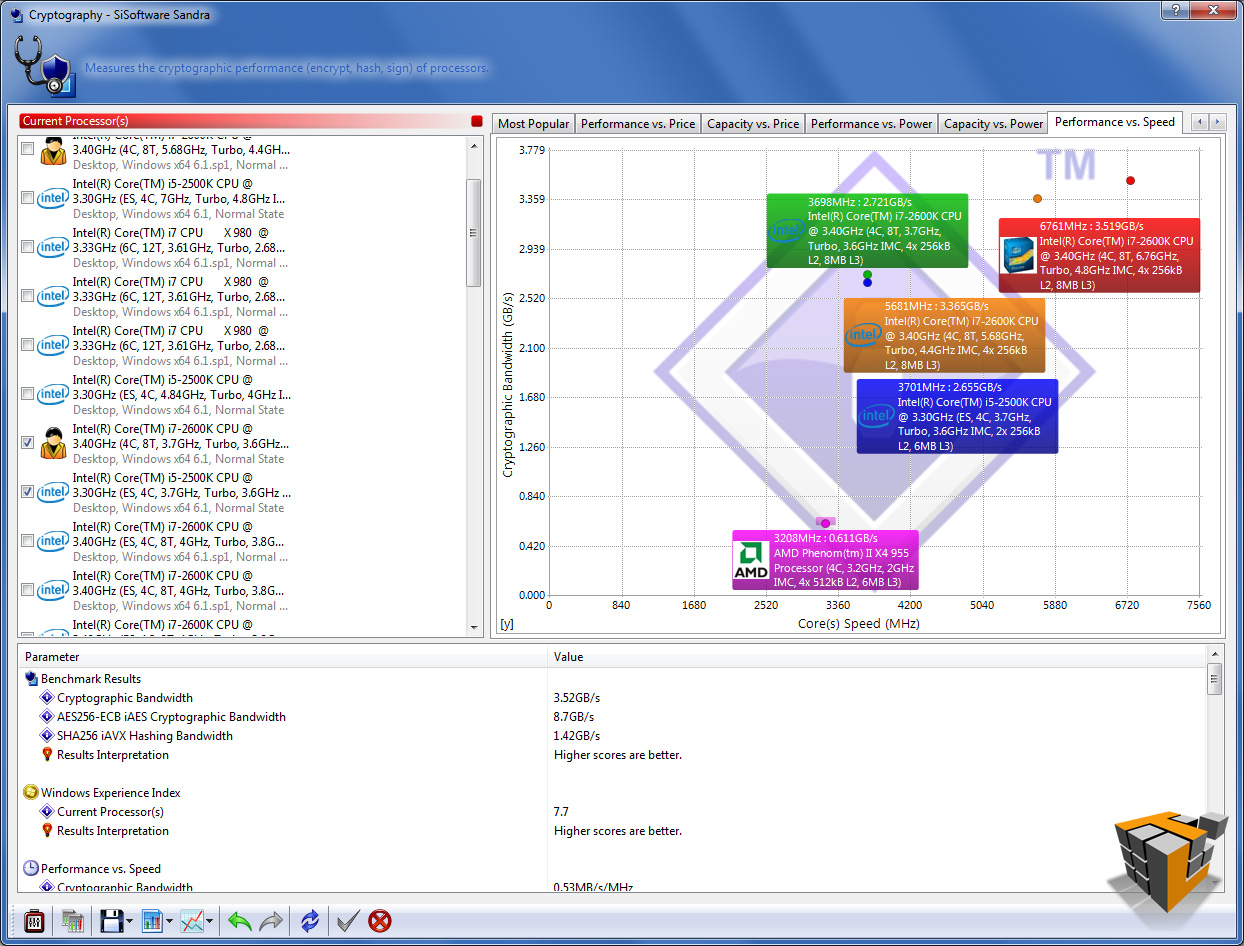The width and height of the screenshot is (1244, 946).
Task: Switch to the Capacity vs. Power tab
Action: (x=993, y=124)
